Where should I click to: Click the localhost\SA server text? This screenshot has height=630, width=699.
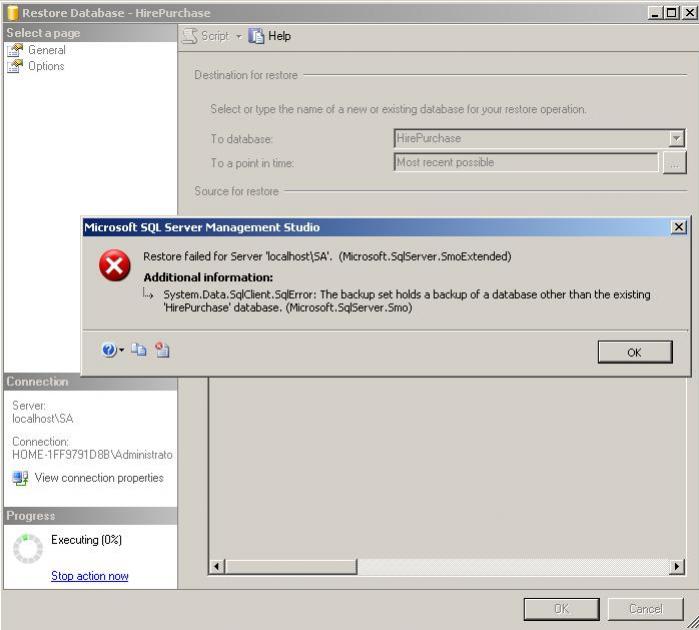coord(43,419)
